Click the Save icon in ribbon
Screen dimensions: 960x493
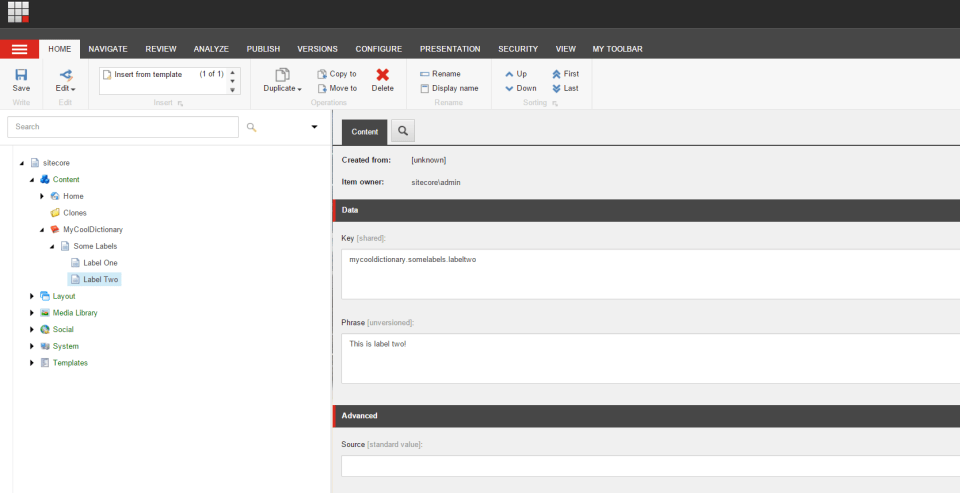click(x=21, y=75)
